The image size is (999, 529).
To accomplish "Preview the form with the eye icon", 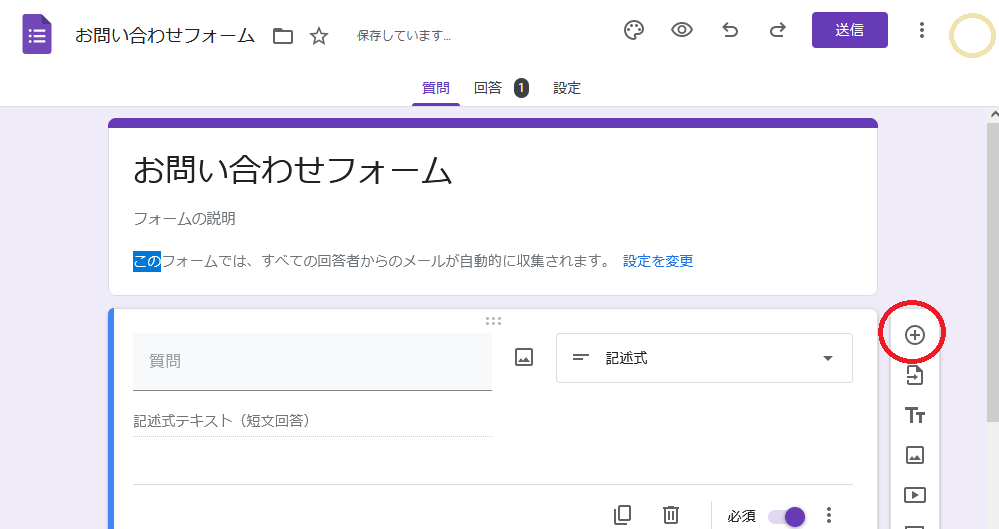I will [682, 30].
